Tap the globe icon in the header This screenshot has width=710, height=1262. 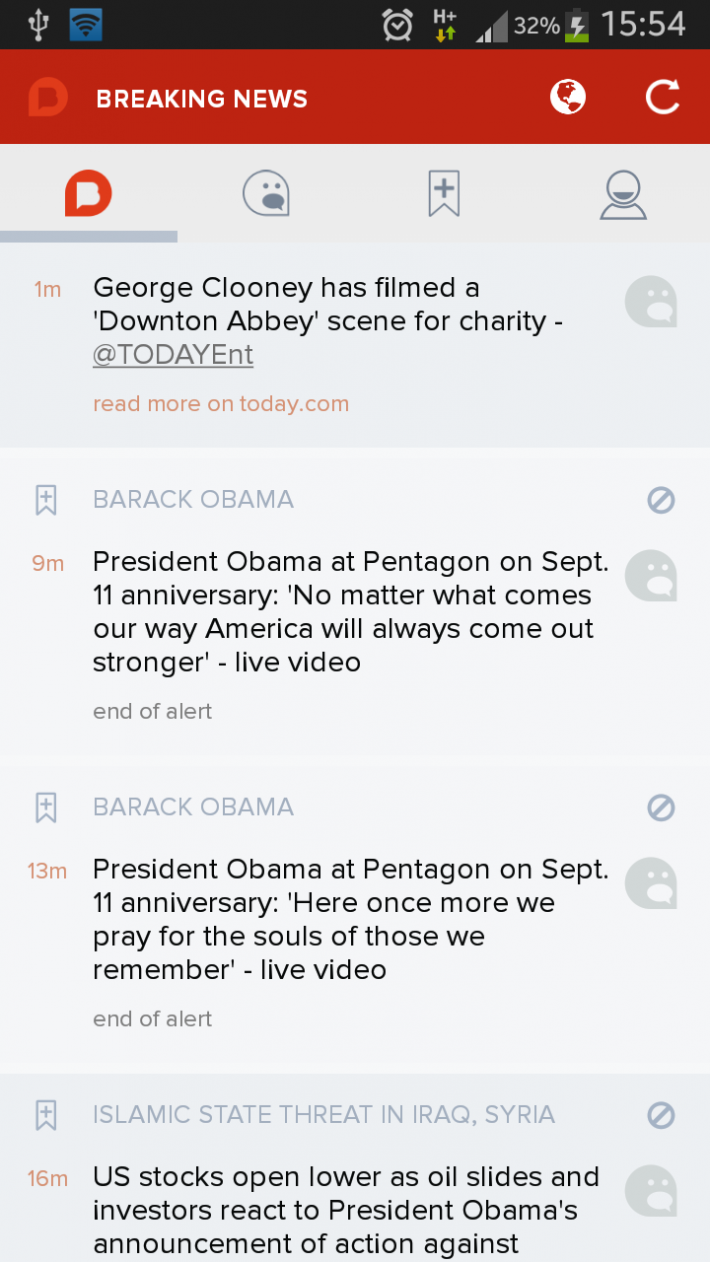567,97
